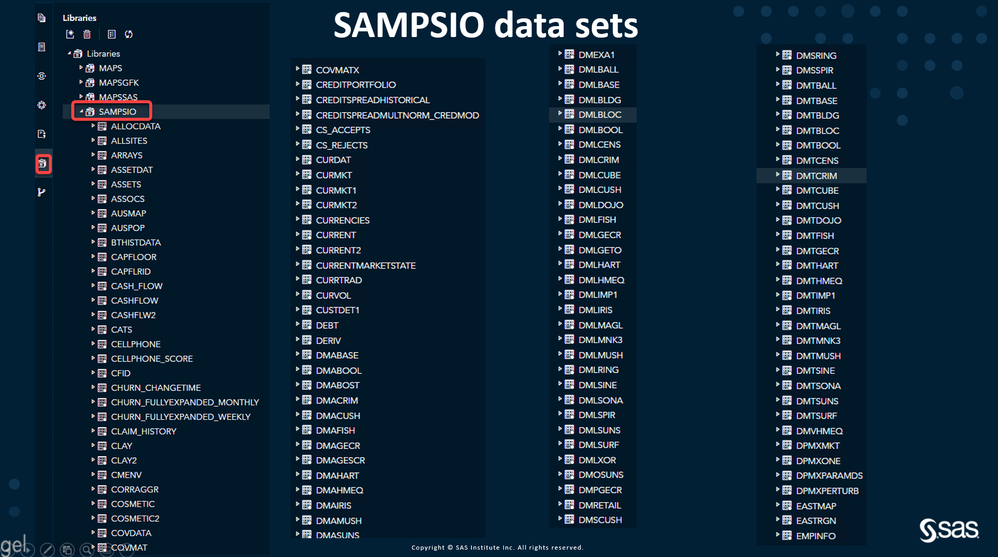The image size is (998, 557).
Task: Click the table icon beside ALLOCDATA
Action: click(102, 127)
